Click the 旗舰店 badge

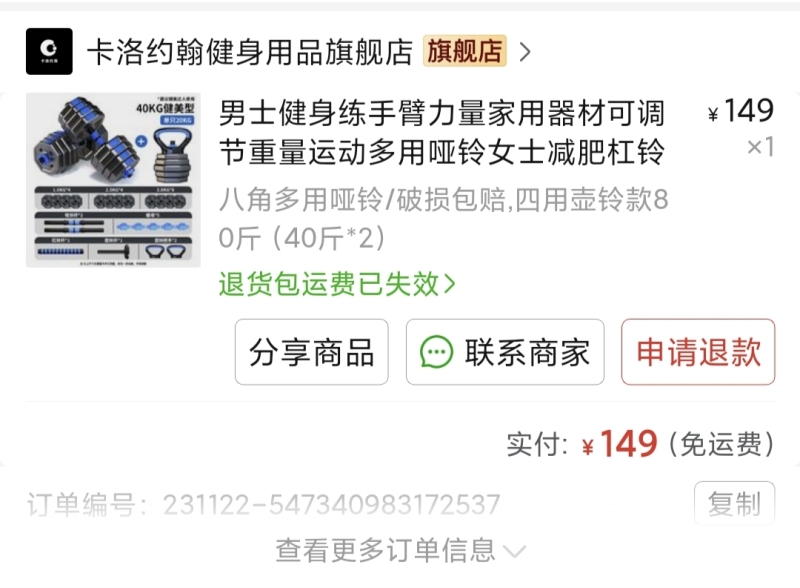tap(464, 51)
